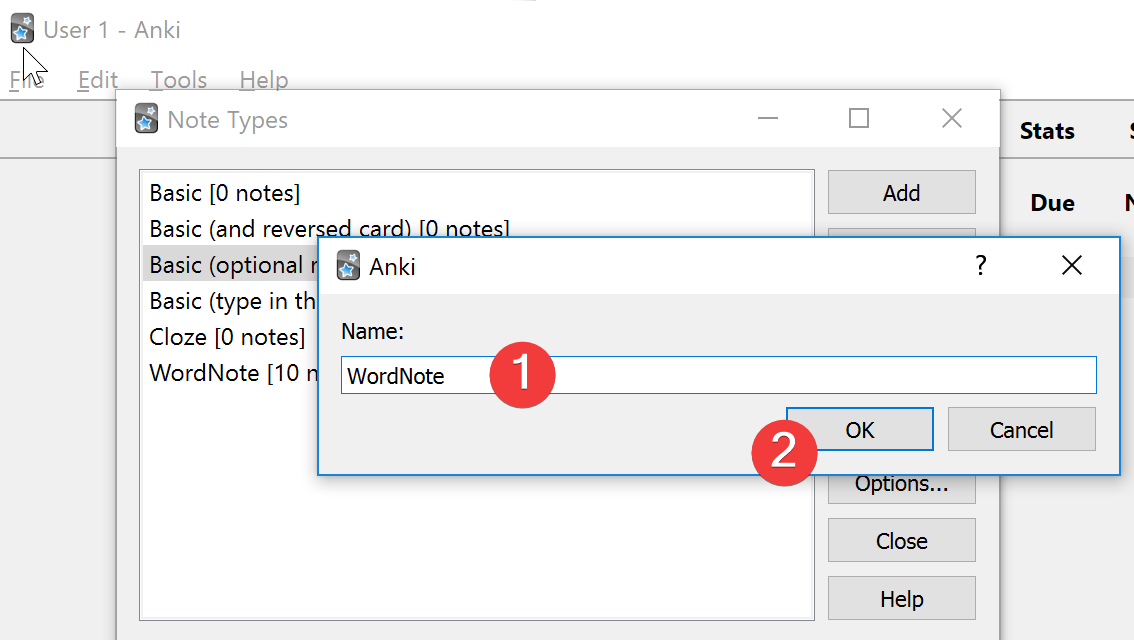Screen dimensions: 1134x640
Task: Click Close button in Note Types window
Action: point(901,540)
